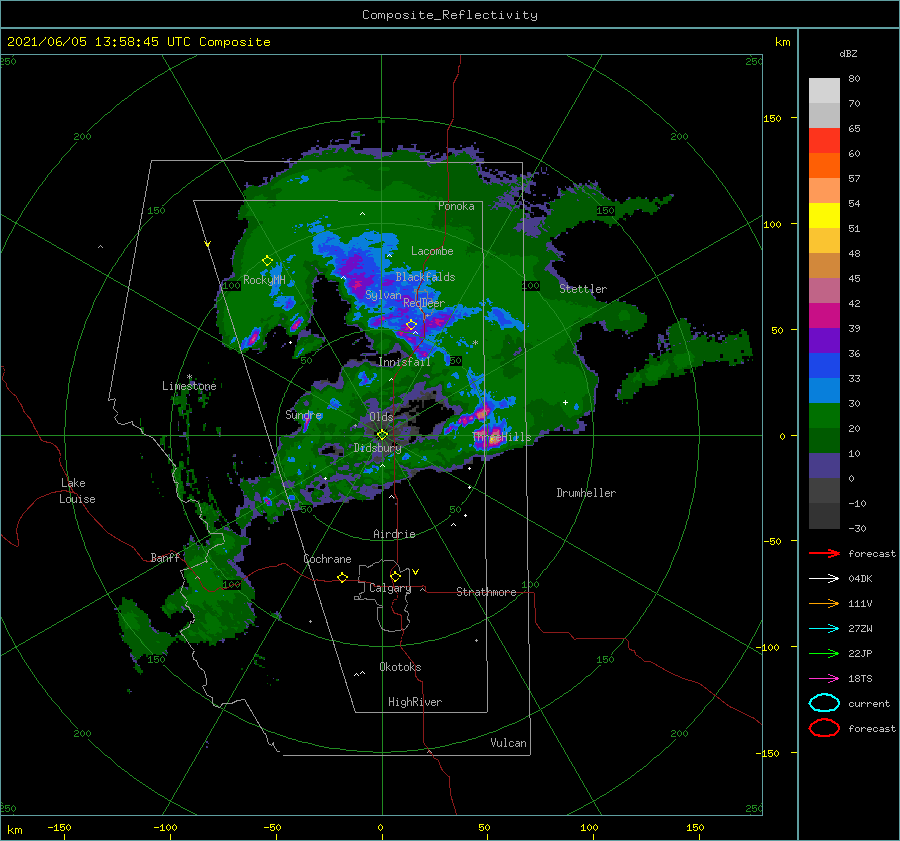Click the yellow V marker right of Calgary diamond

tap(416, 572)
